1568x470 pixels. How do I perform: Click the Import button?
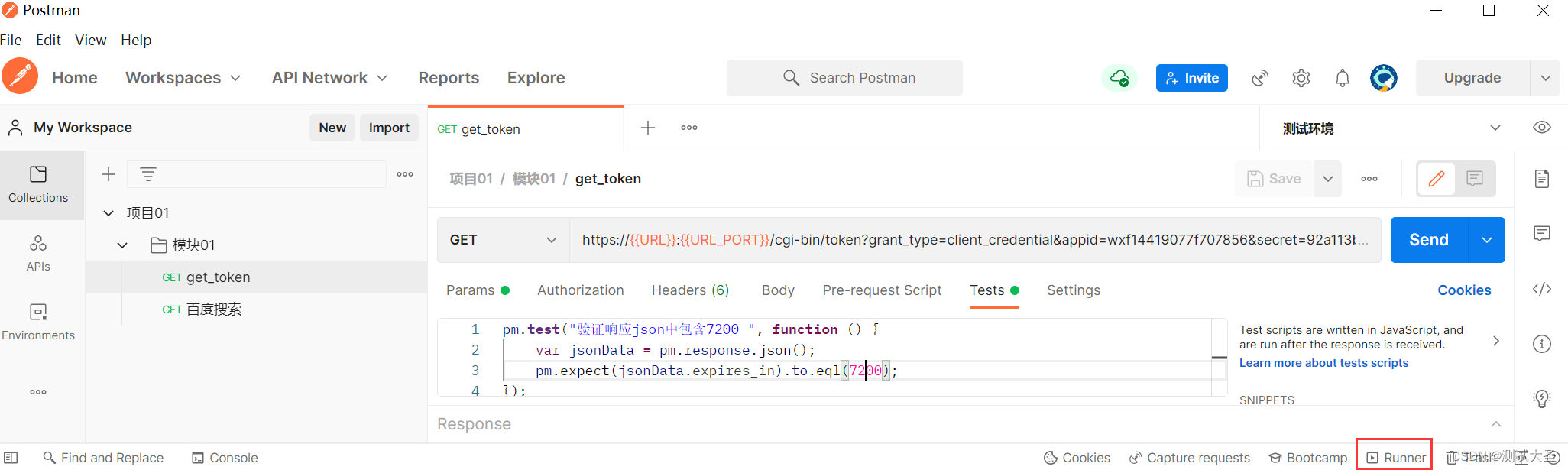389,128
